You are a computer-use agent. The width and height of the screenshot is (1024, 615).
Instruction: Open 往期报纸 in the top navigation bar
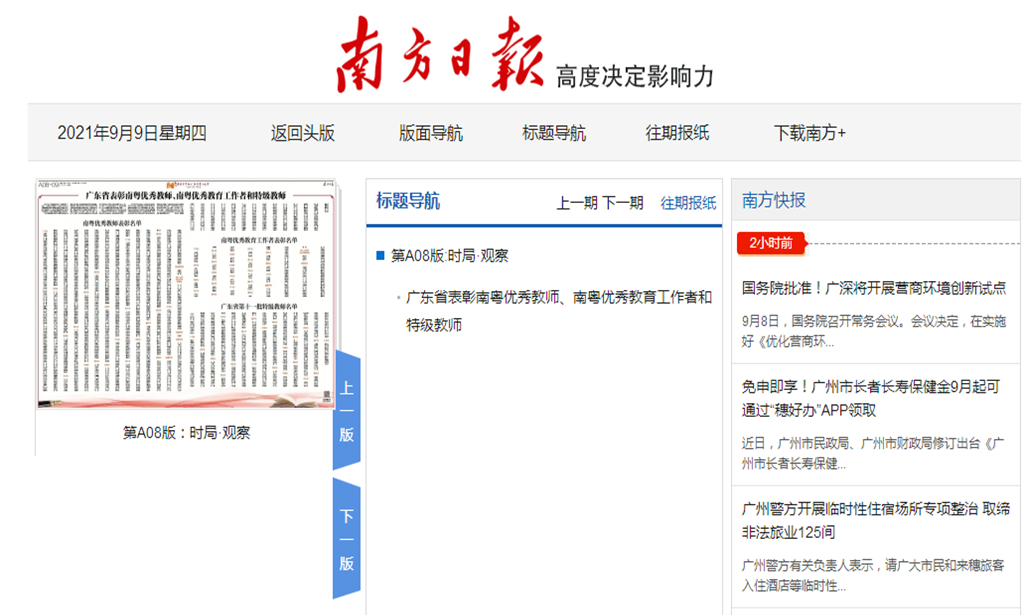click(x=677, y=133)
